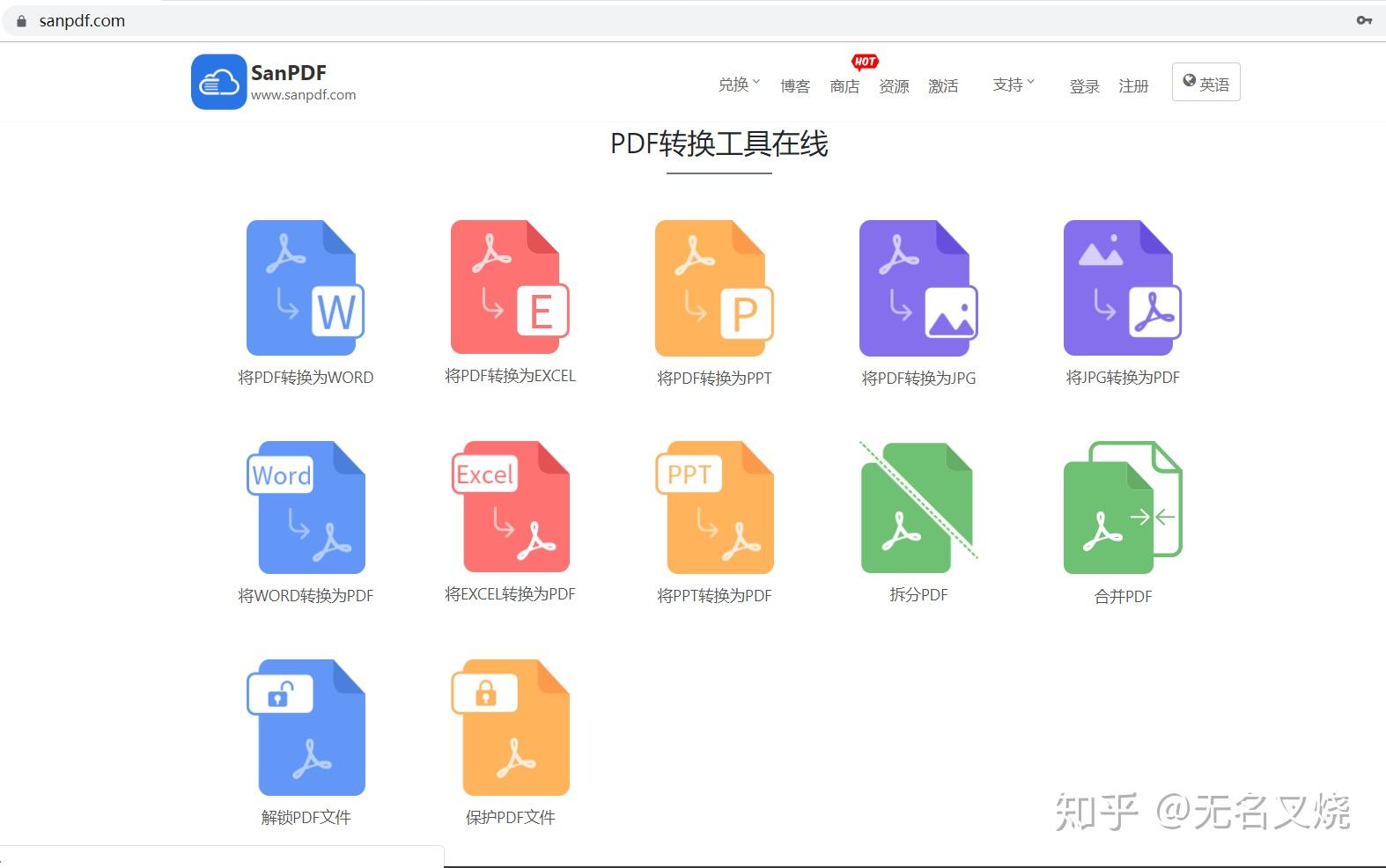The height and width of the screenshot is (868, 1386).
Task: Open the 激活 nav item
Action: (x=943, y=85)
